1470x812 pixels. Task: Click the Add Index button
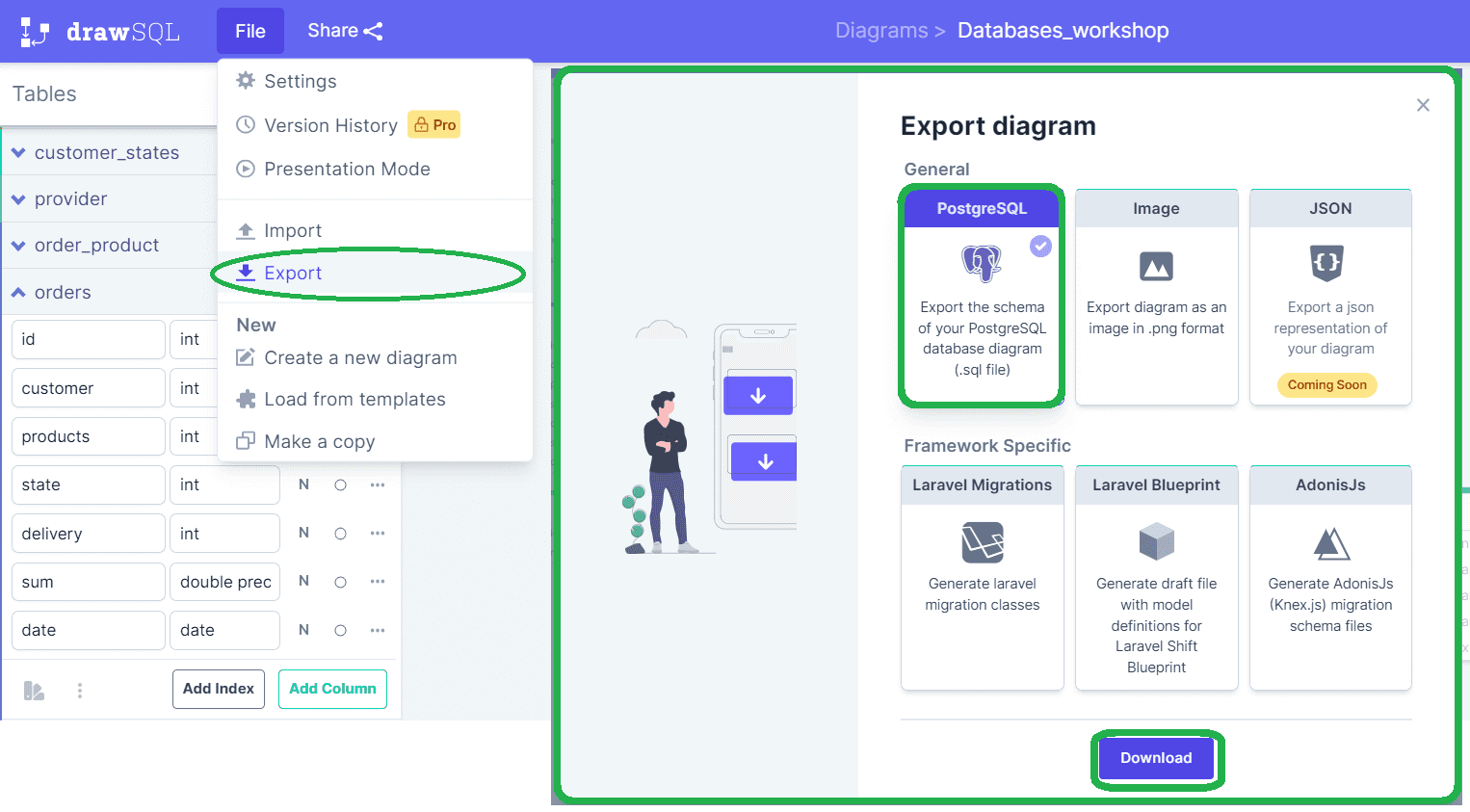tap(219, 689)
